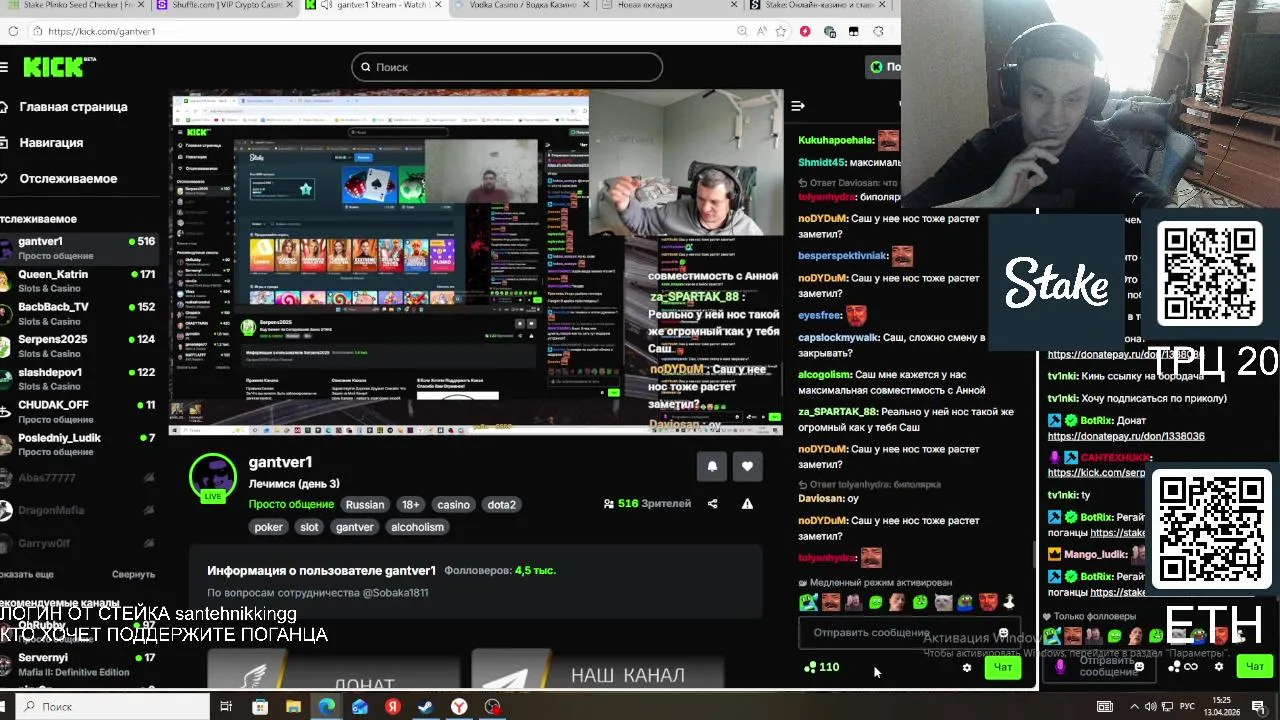This screenshot has height=720, width=1280.
Task: Add page to favorites star icon
Action: coord(781,31)
